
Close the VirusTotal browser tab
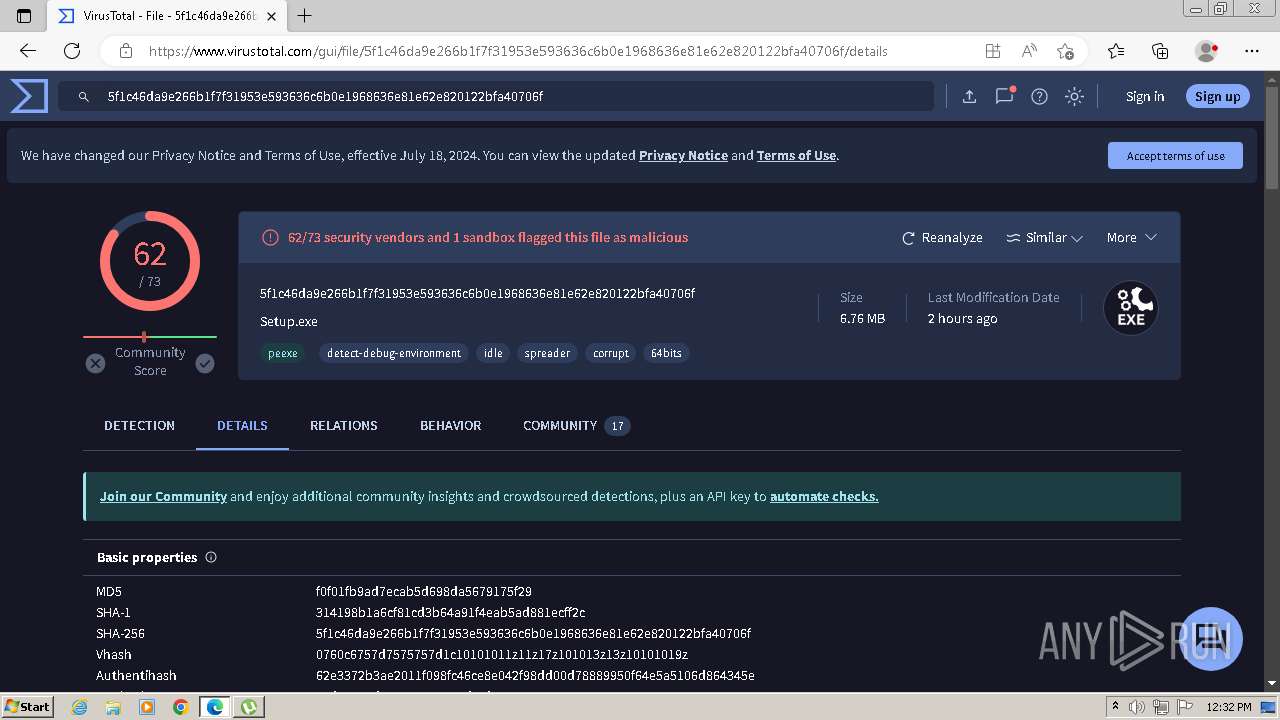click(x=271, y=16)
